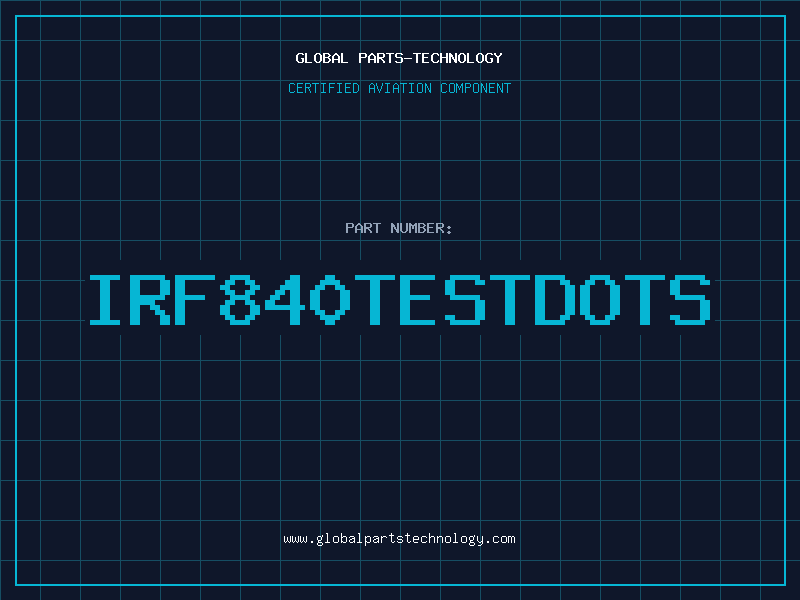Click the .com ending of the URL
This screenshot has height=600, width=800.
pos(500,539)
